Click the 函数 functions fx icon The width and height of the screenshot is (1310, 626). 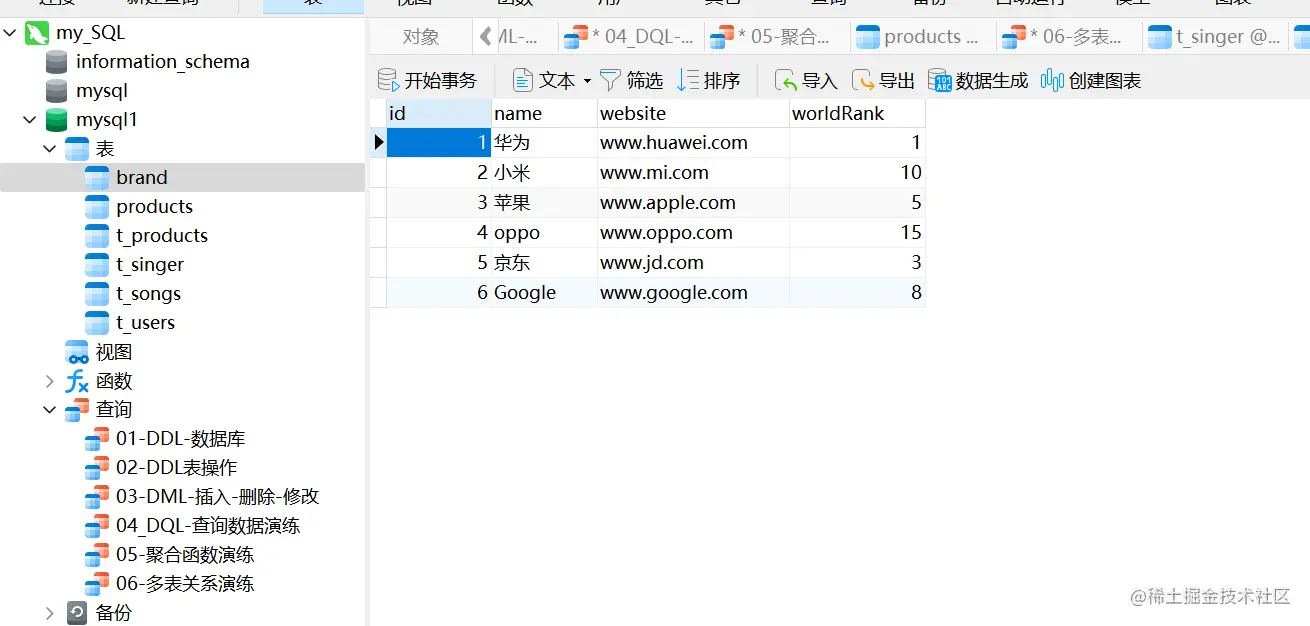77,381
